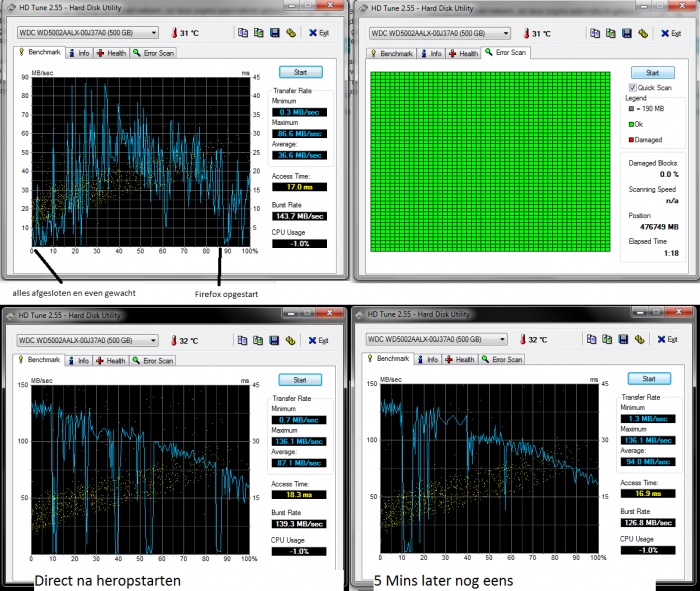
Task: Open options icon in bottom-left HD Tune window
Action: 290,341
